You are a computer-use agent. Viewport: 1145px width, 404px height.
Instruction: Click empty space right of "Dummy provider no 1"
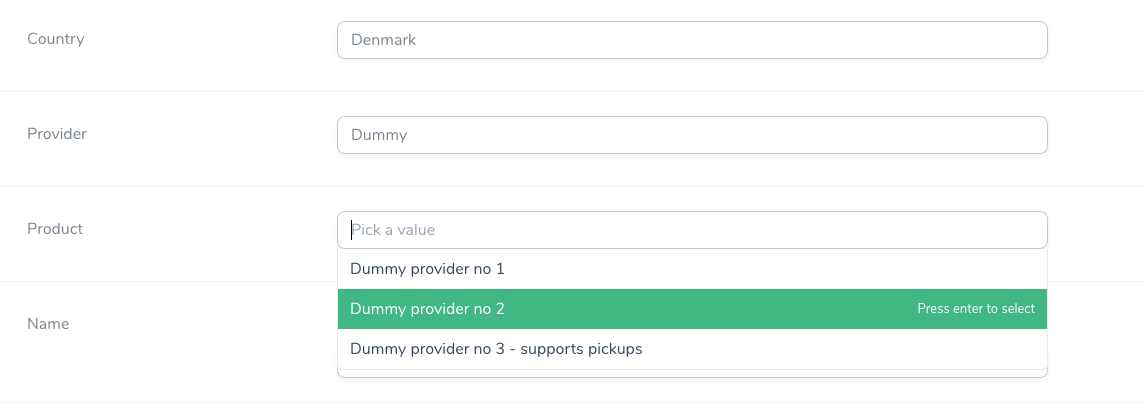[x=774, y=269]
